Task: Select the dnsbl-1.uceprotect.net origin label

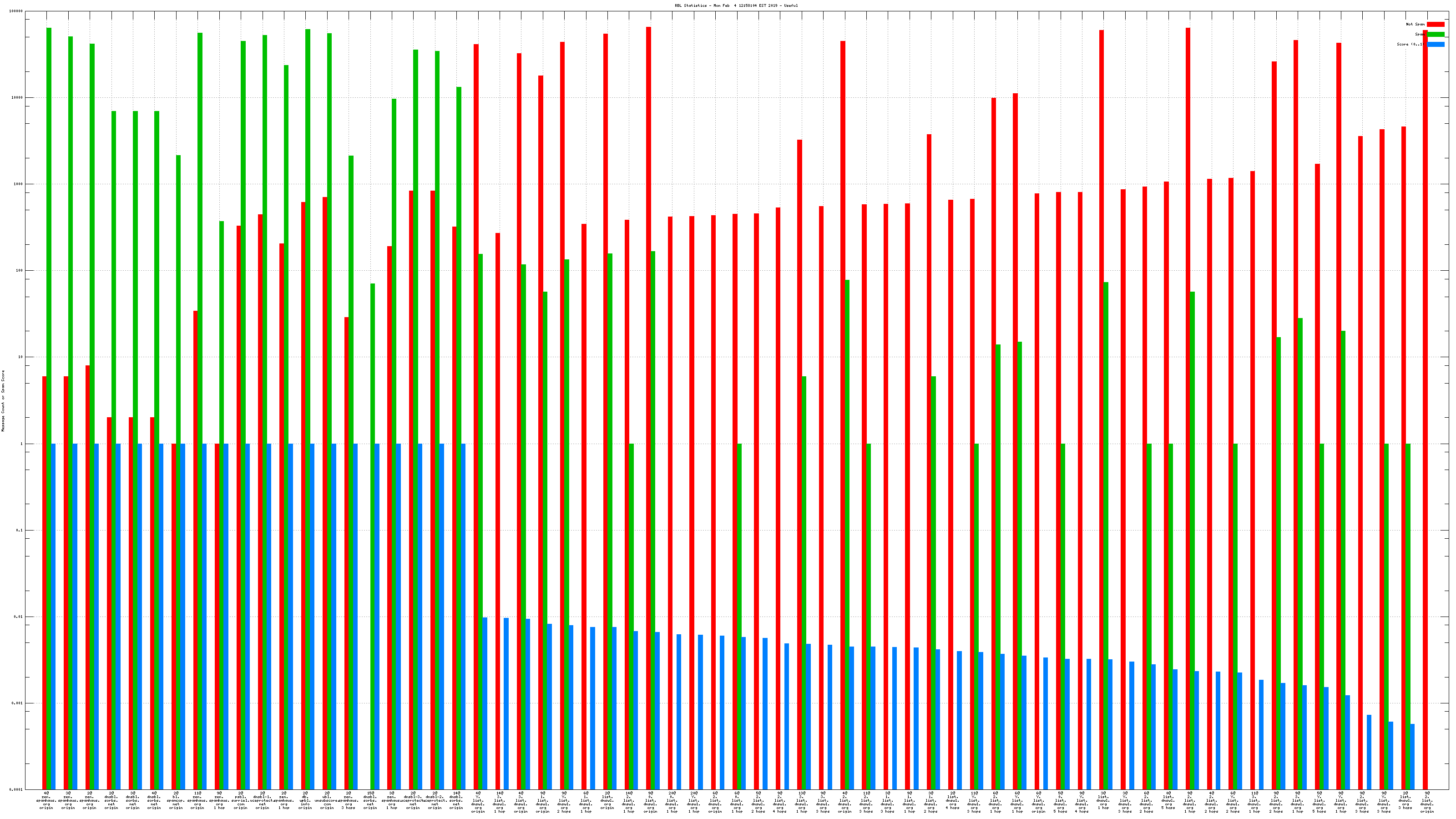Action: pos(262,800)
